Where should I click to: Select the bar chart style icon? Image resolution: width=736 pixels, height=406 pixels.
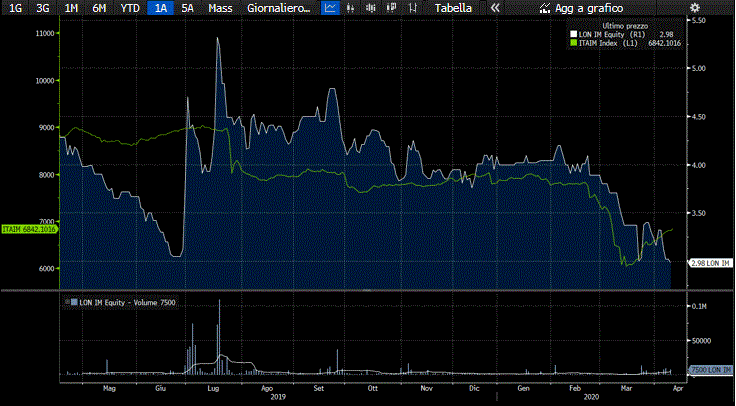point(351,8)
